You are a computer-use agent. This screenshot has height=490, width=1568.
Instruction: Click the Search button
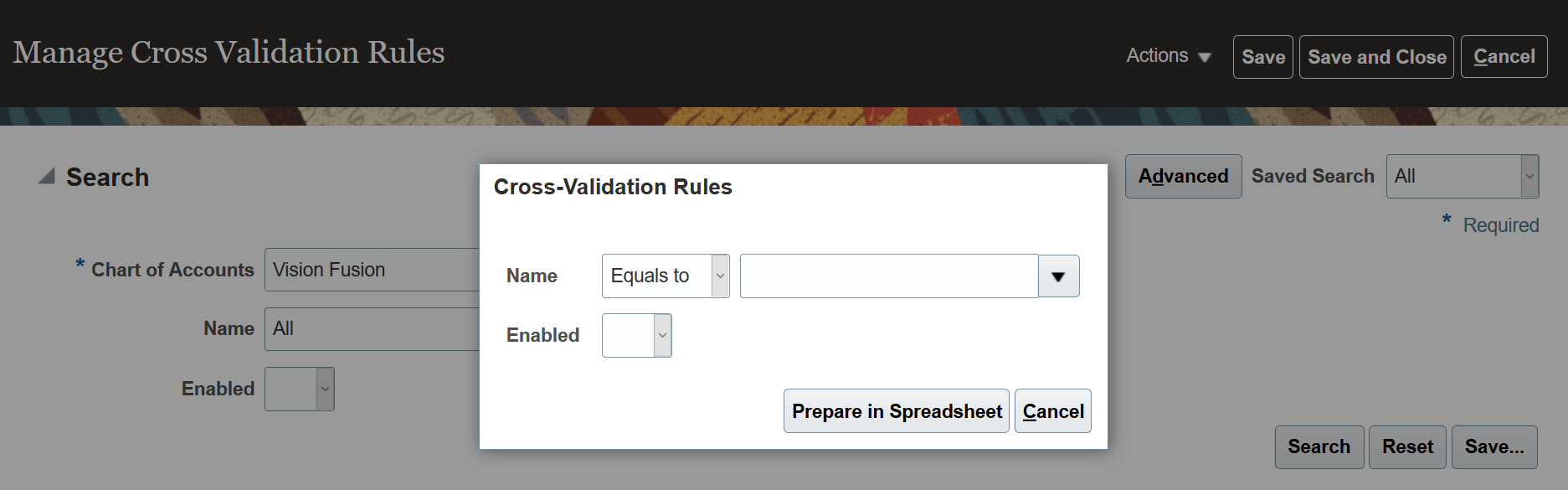(1319, 447)
